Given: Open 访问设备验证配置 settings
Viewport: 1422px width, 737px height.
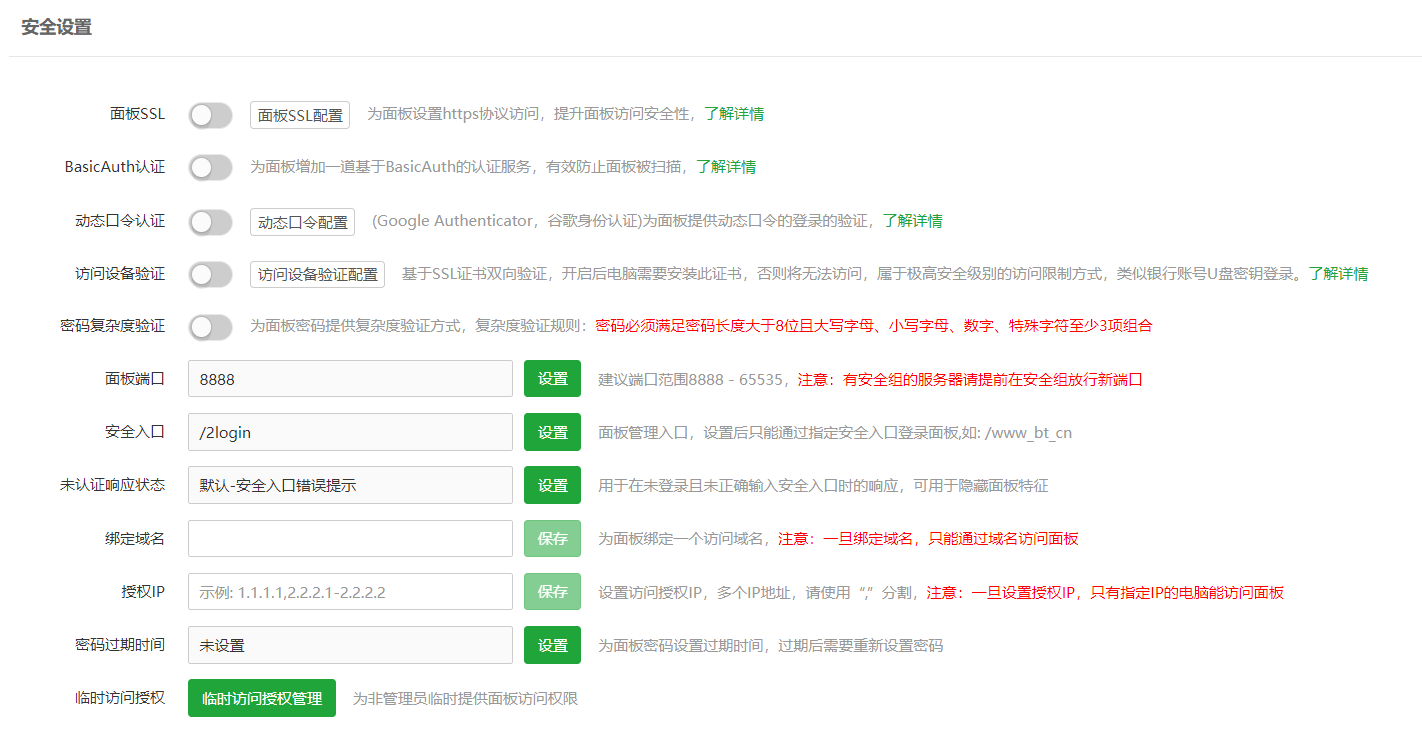Looking at the screenshot, I should [317, 275].
